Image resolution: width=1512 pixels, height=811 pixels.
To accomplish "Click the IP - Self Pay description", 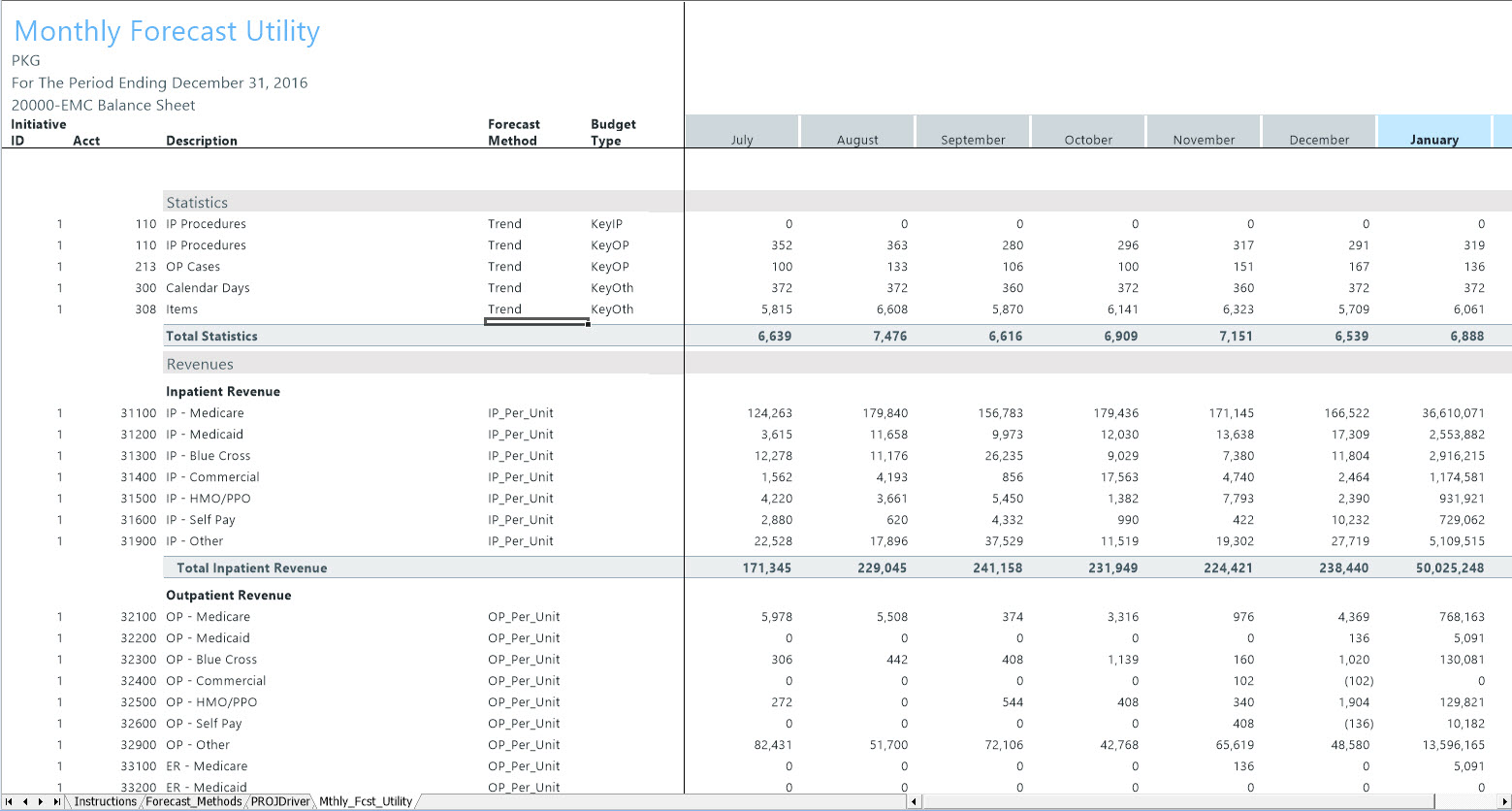I will [x=201, y=520].
